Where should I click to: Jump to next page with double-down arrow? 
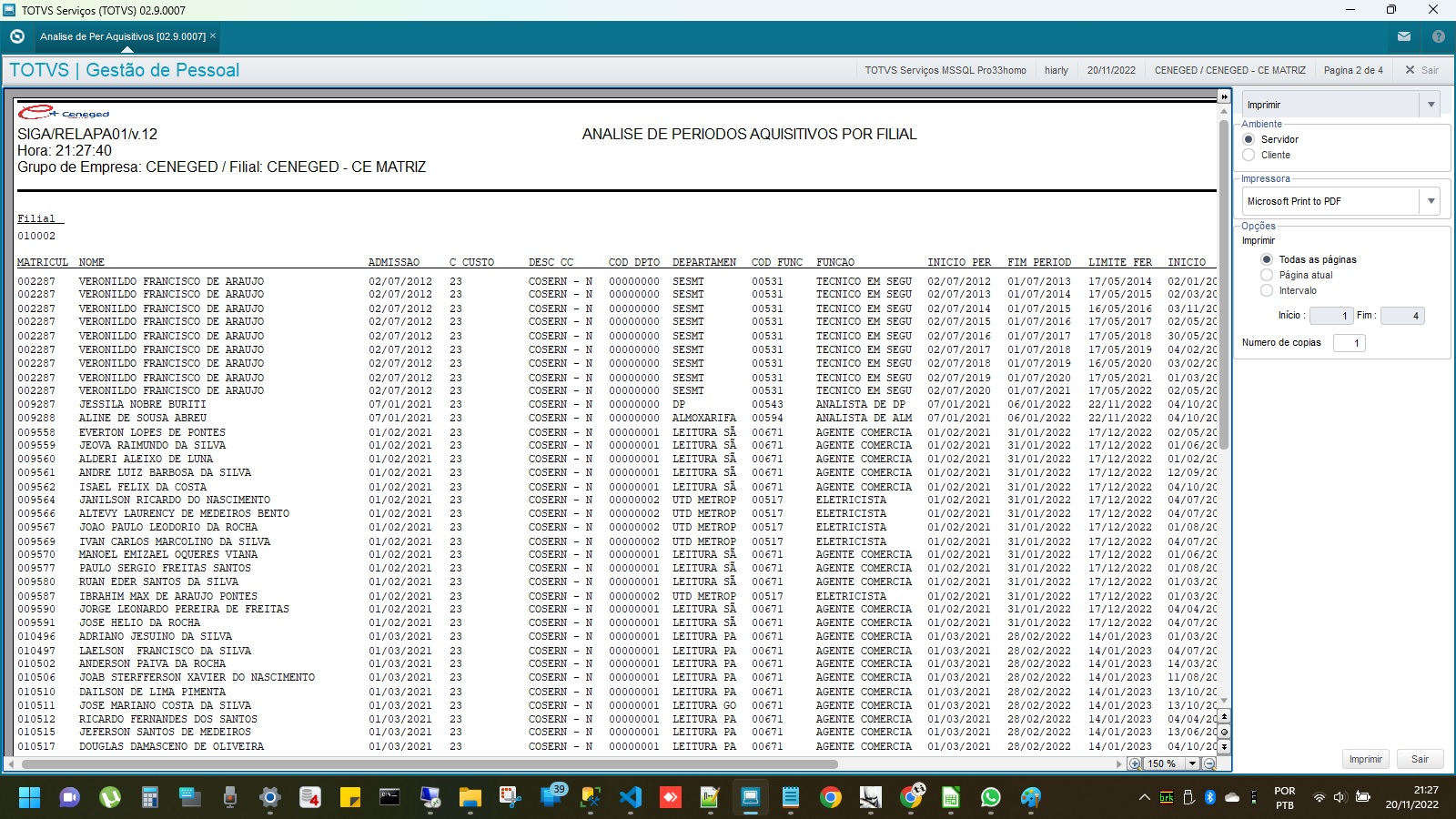(1224, 746)
